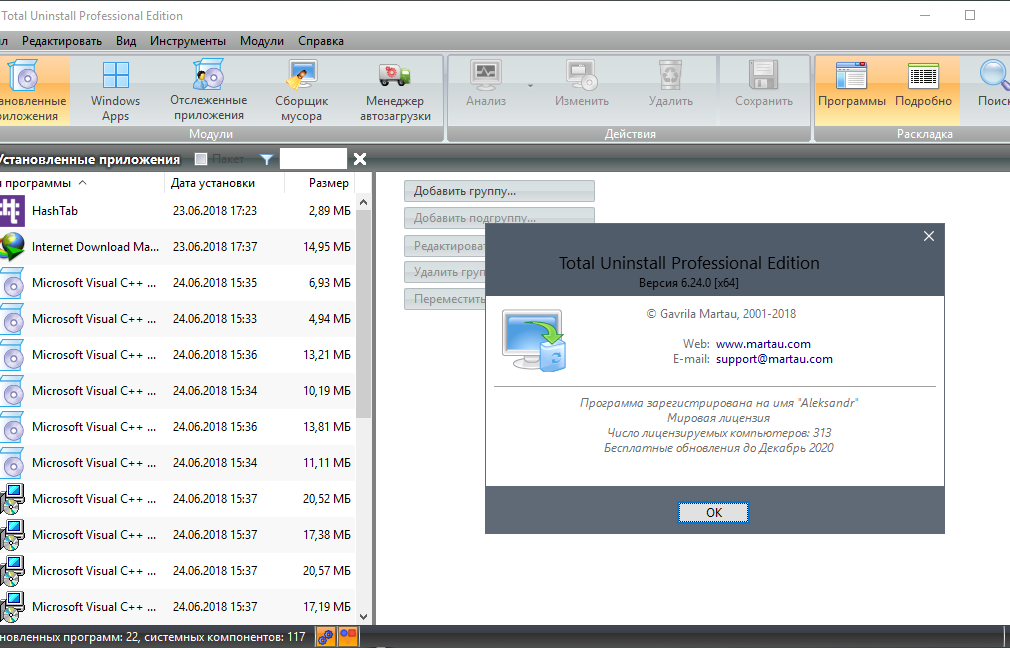Screen dimensions: 1010x648
Task: Click the program list scrollbar up arrow
Action: [x=363, y=202]
